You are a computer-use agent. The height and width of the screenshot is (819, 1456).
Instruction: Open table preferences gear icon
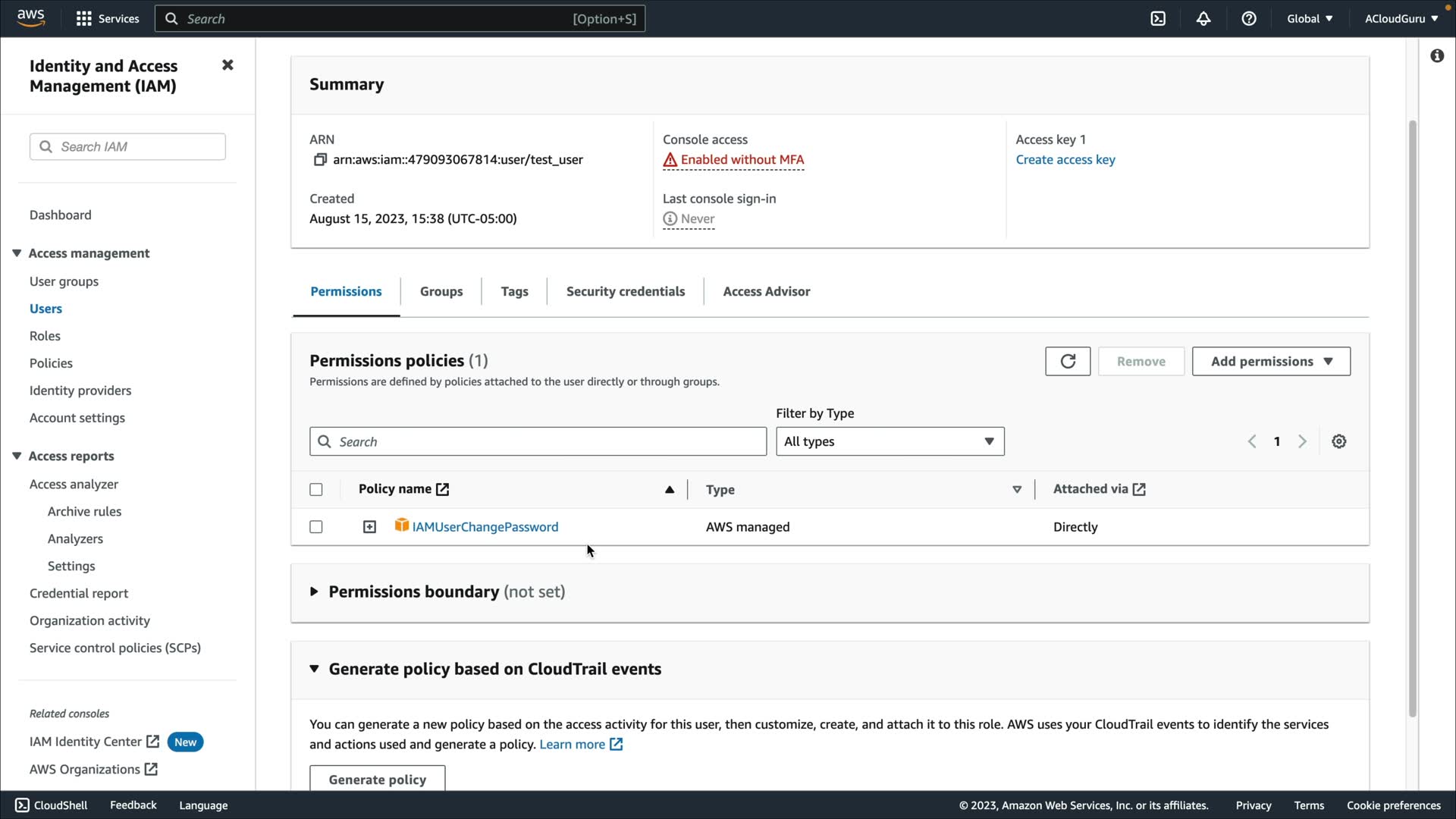pyautogui.click(x=1339, y=441)
